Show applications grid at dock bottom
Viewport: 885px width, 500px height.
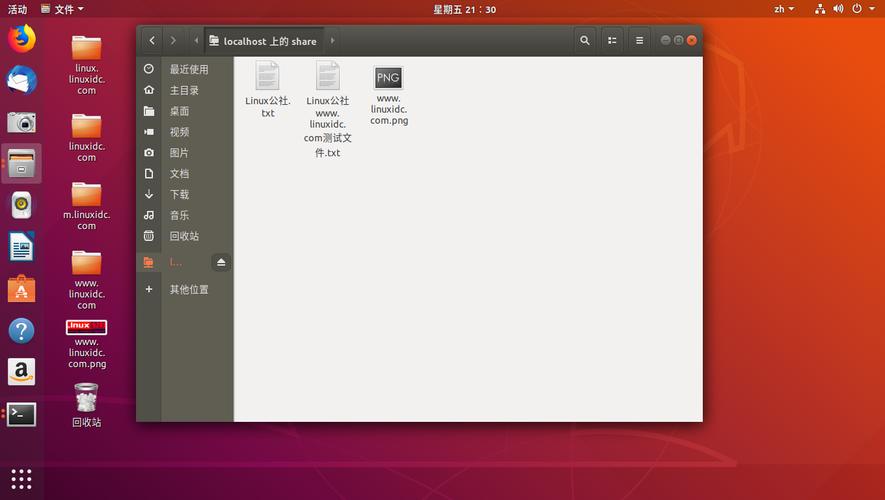click(x=21, y=478)
